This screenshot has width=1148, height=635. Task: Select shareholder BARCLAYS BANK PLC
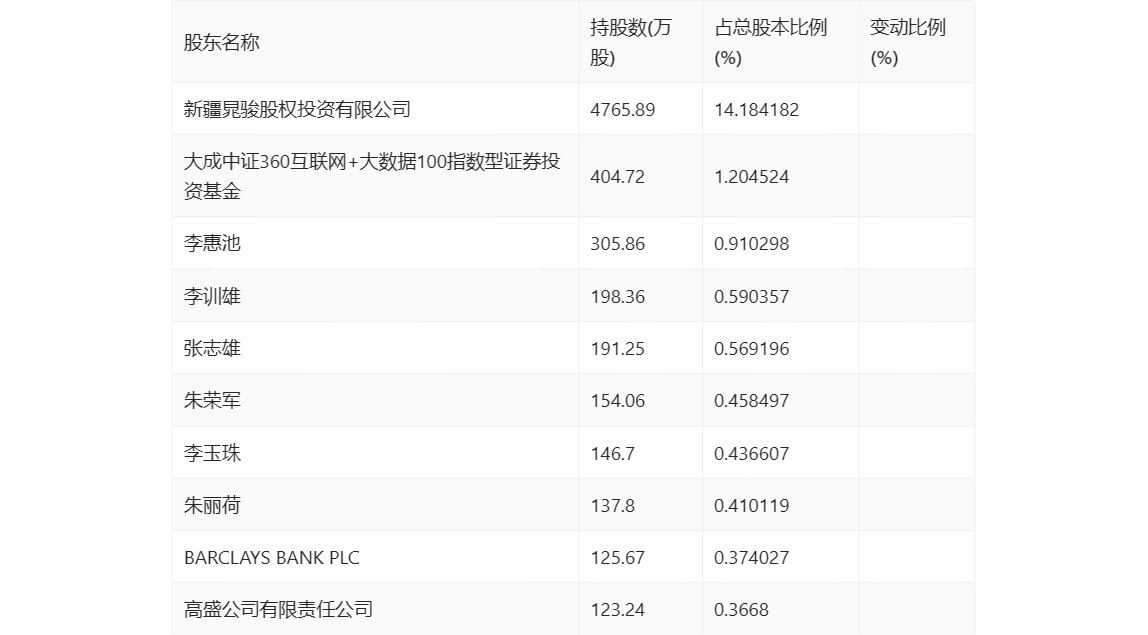click(x=272, y=558)
